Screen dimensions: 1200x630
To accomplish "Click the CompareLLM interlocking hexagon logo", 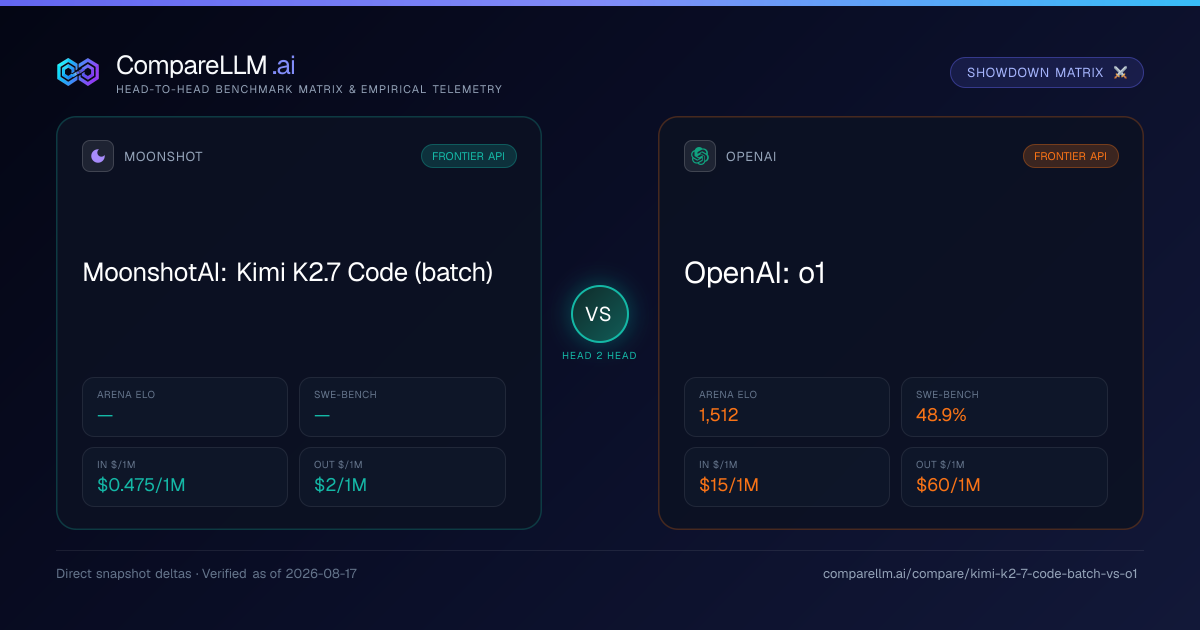I will (x=78, y=72).
